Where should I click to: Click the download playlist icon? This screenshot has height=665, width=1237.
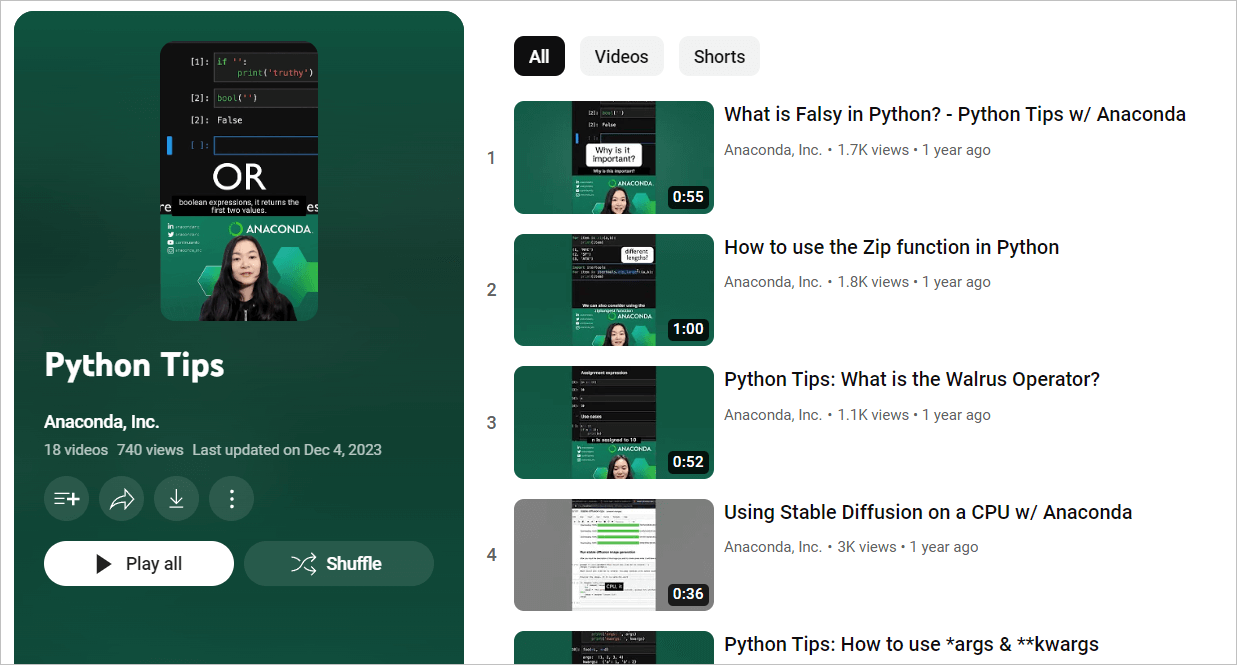(x=176, y=498)
